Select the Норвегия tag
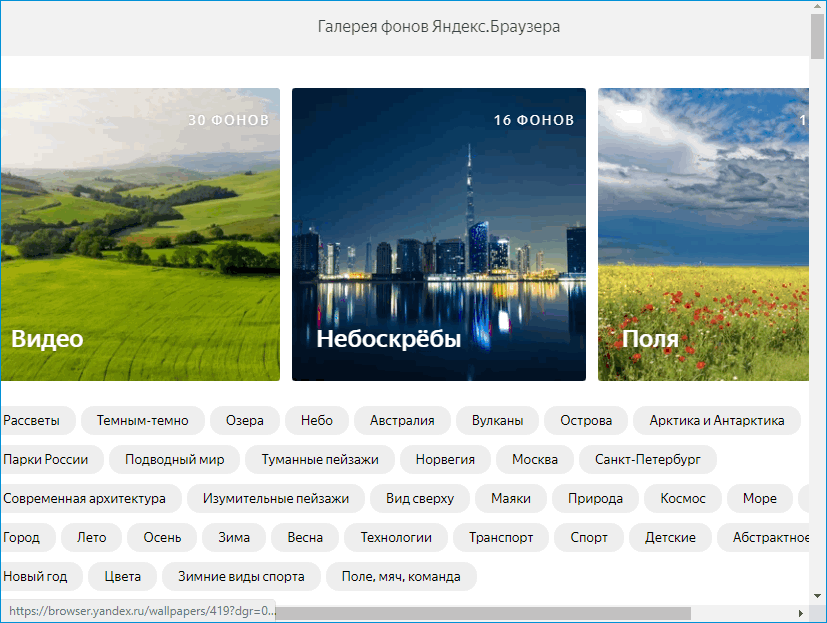 point(445,460)
